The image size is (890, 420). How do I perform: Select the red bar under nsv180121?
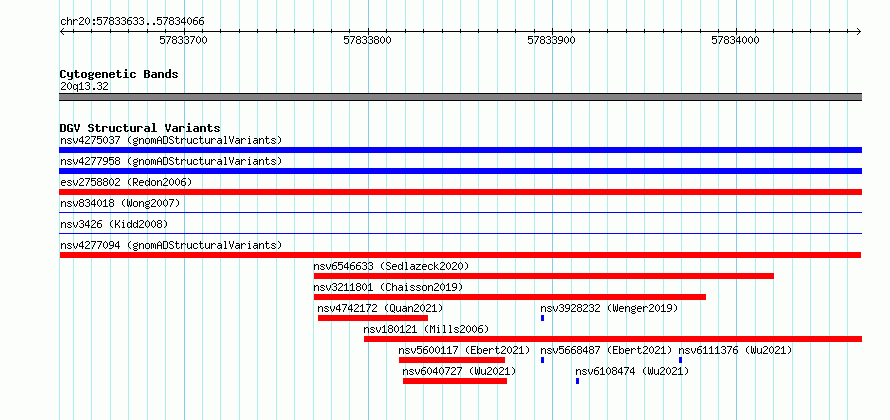point(613,339)
